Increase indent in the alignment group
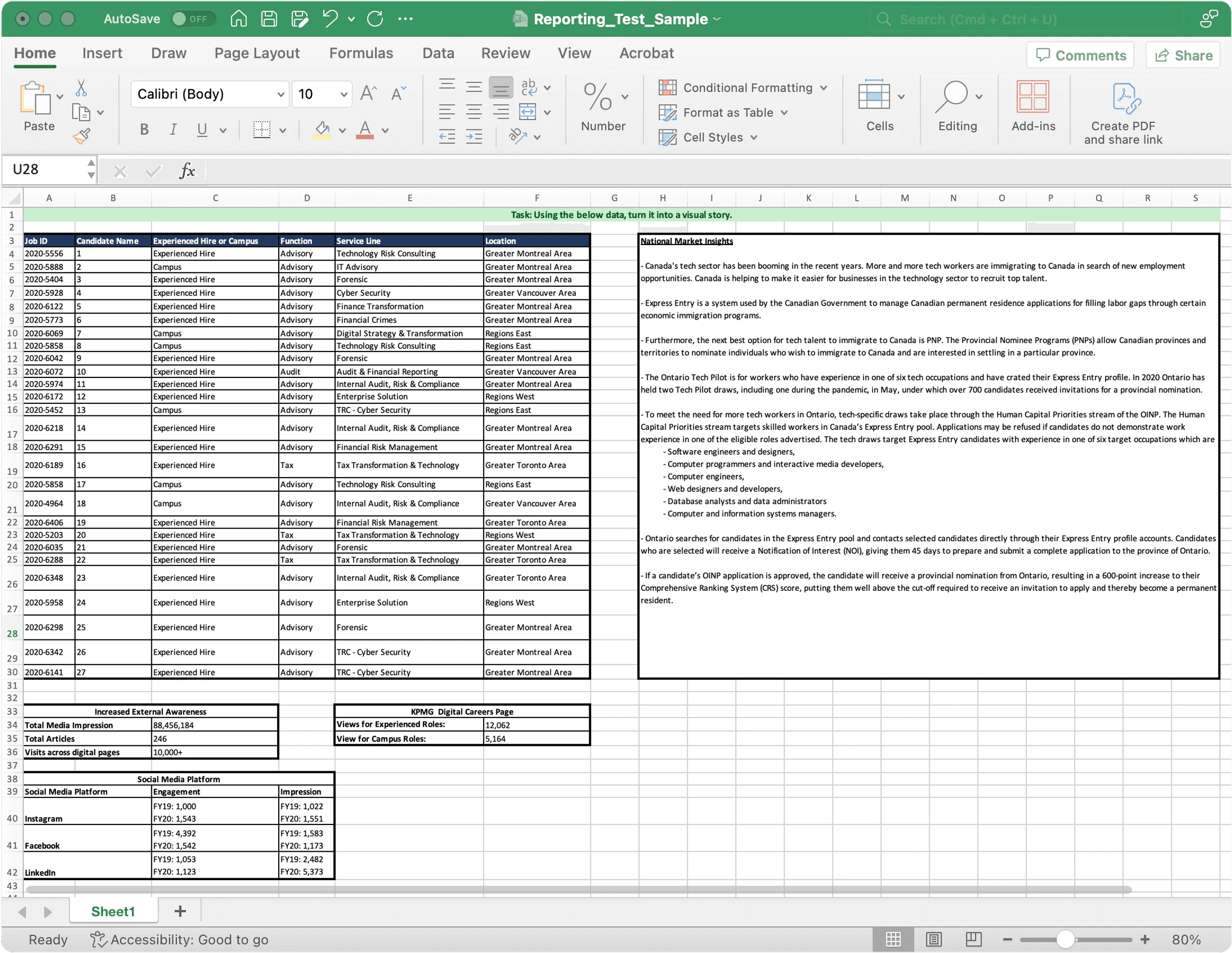Viewport: 1232px width, 953px height. tap(474, 136)
